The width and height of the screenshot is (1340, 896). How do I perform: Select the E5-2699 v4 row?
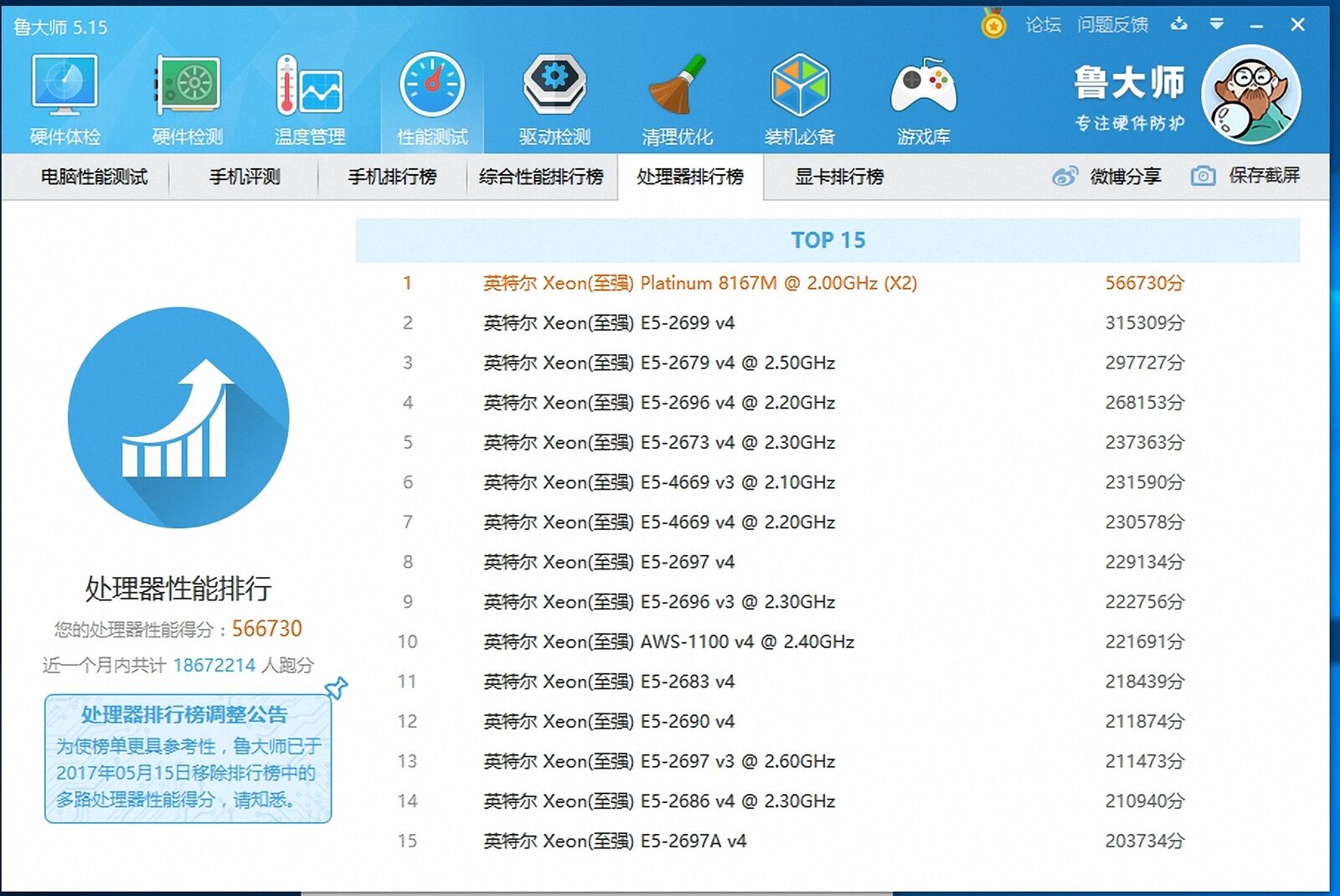[x=827, y=322]
